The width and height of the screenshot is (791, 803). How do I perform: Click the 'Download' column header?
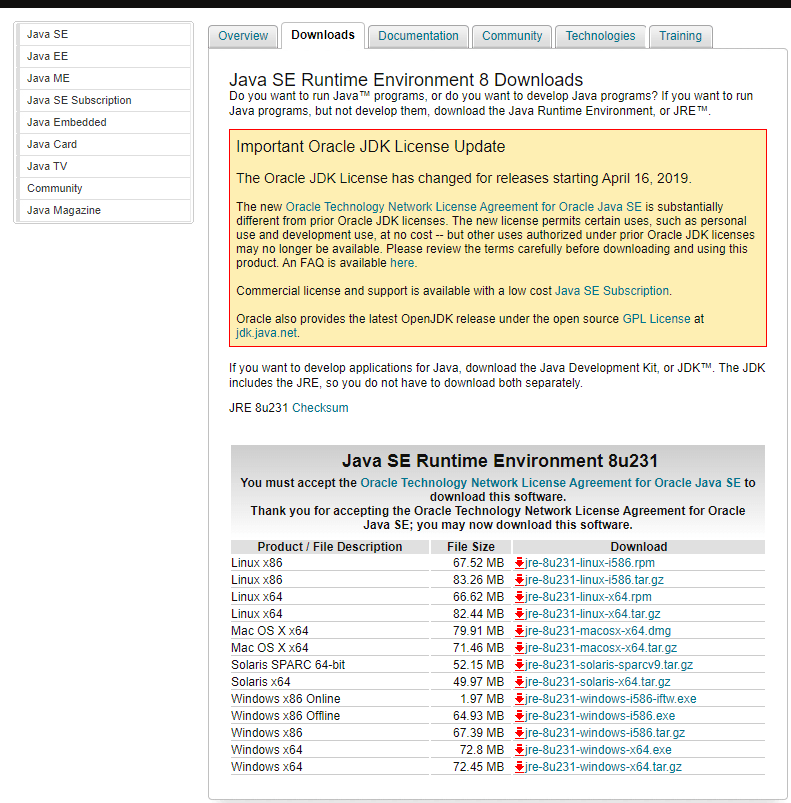click(639, 547)
